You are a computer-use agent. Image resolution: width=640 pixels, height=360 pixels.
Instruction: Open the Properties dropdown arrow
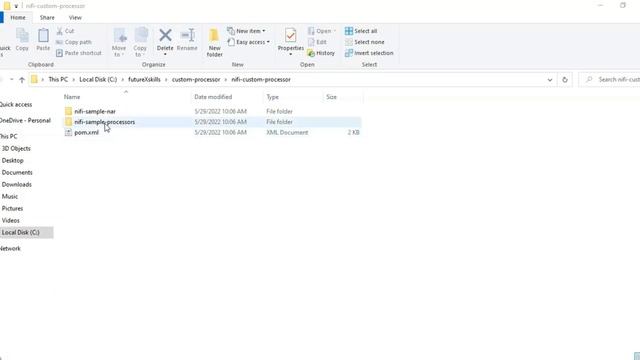tap(291, 55)
